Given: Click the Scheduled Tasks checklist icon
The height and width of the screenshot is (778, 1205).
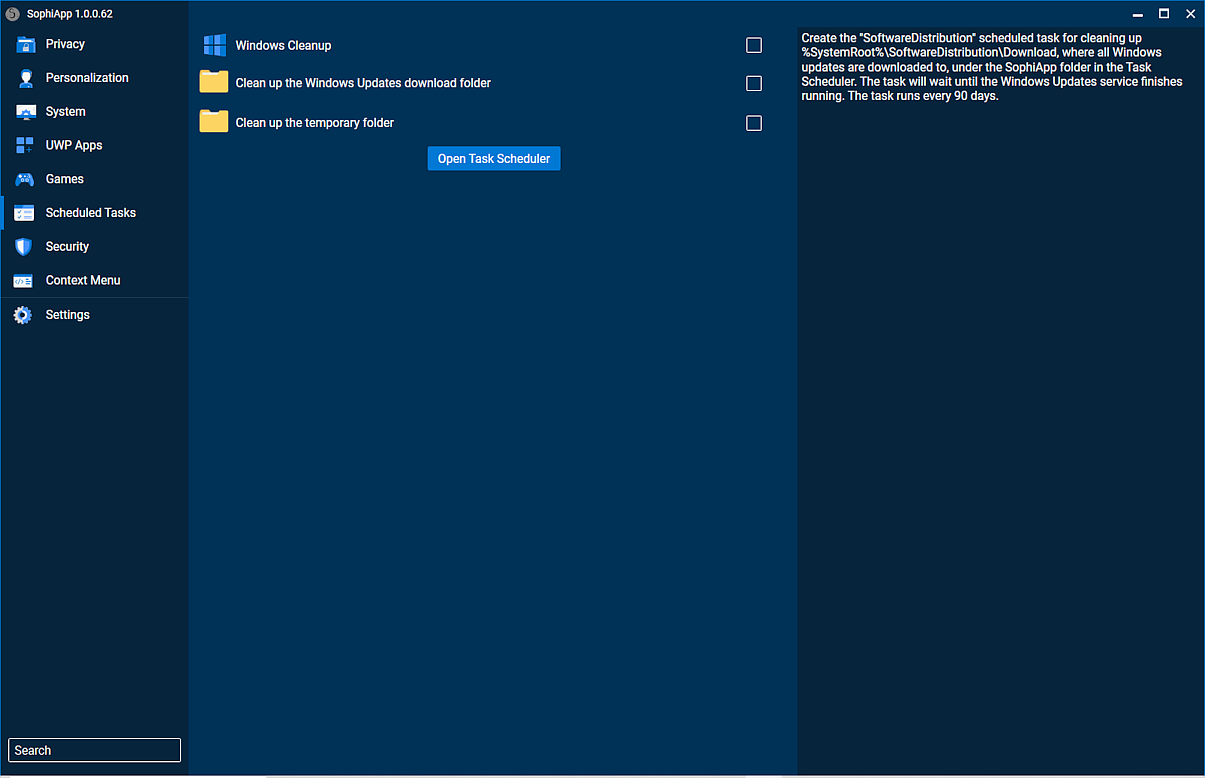Looking at the screenshot, I should coord(25,213).
